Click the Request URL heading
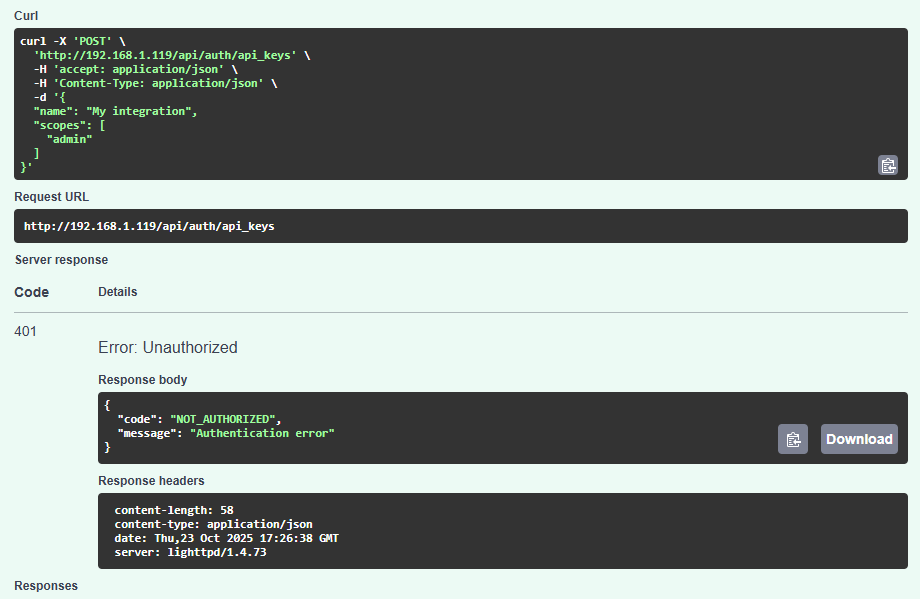Screen dimensions: 920x599 point(51,197)
